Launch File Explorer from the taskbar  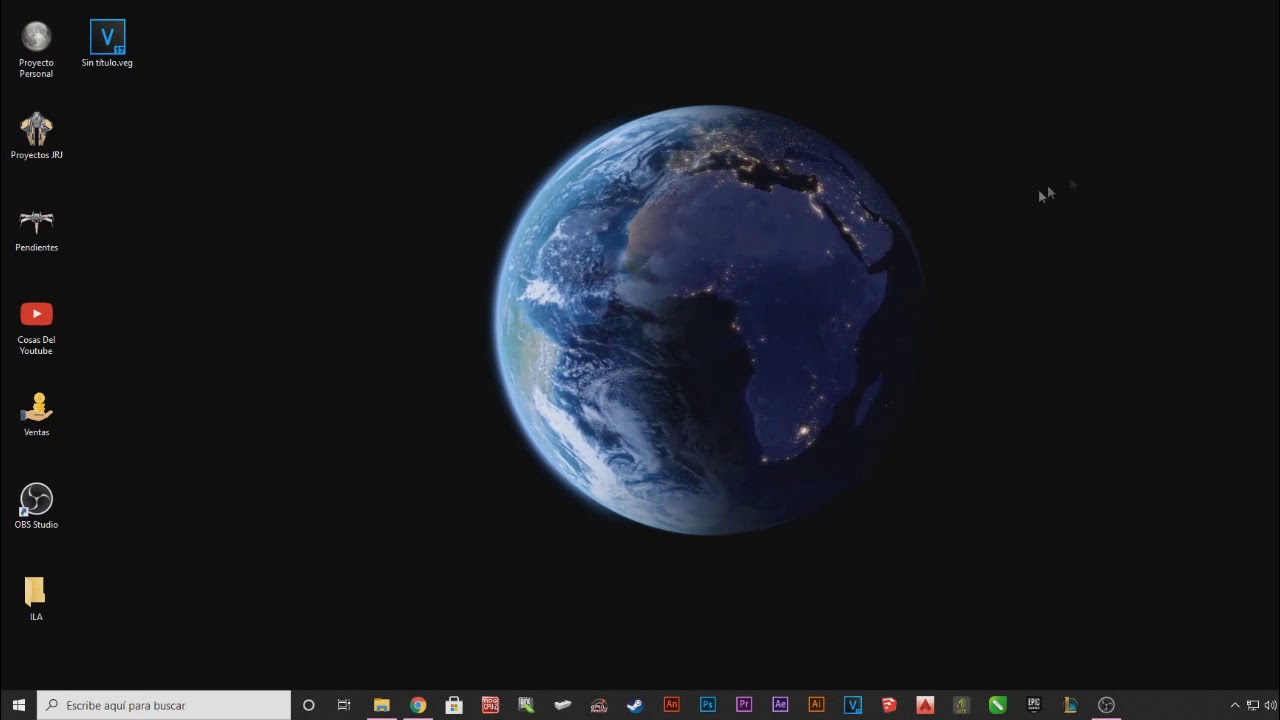pos(381,705)
